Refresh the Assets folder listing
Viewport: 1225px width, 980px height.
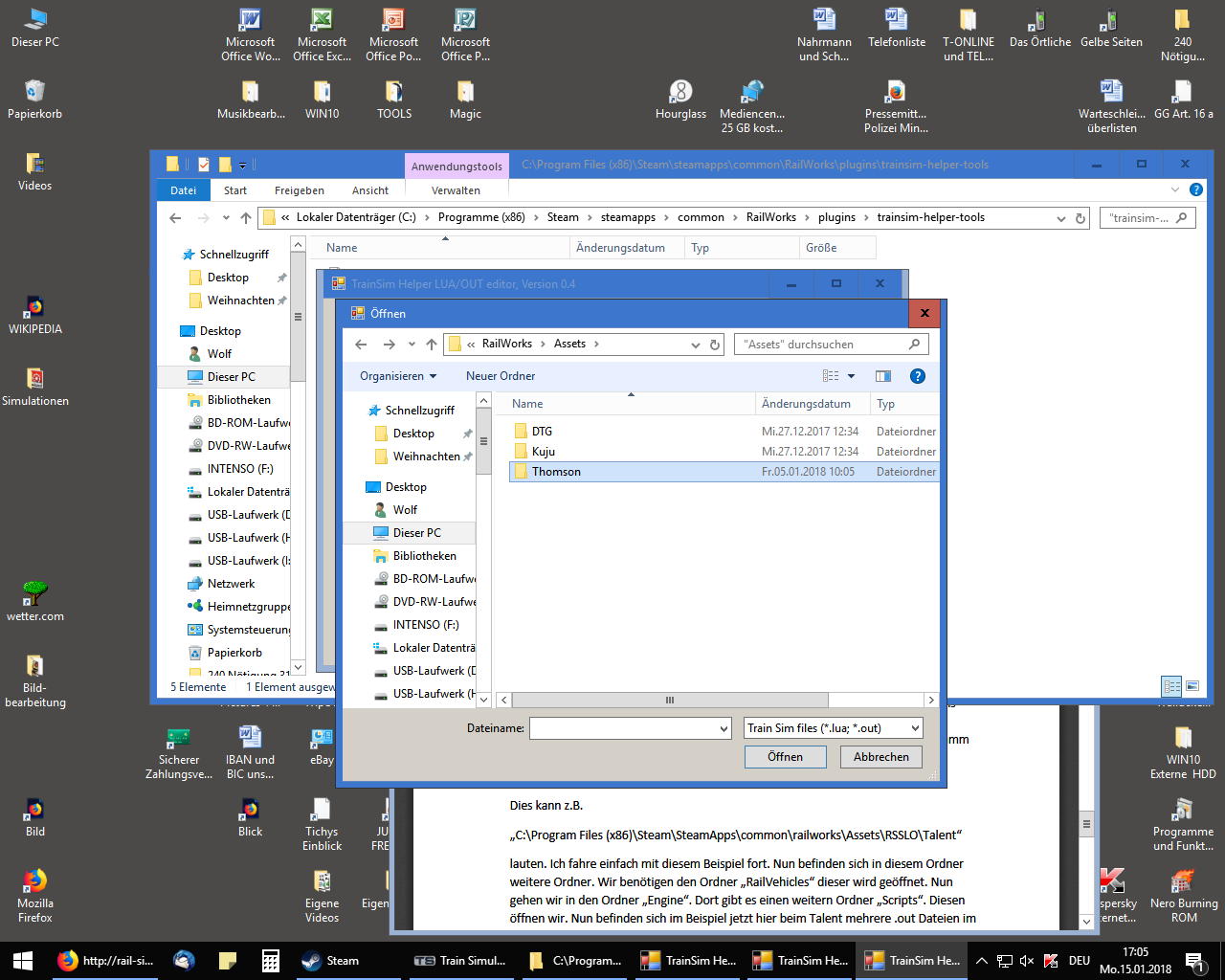[715, 345]
